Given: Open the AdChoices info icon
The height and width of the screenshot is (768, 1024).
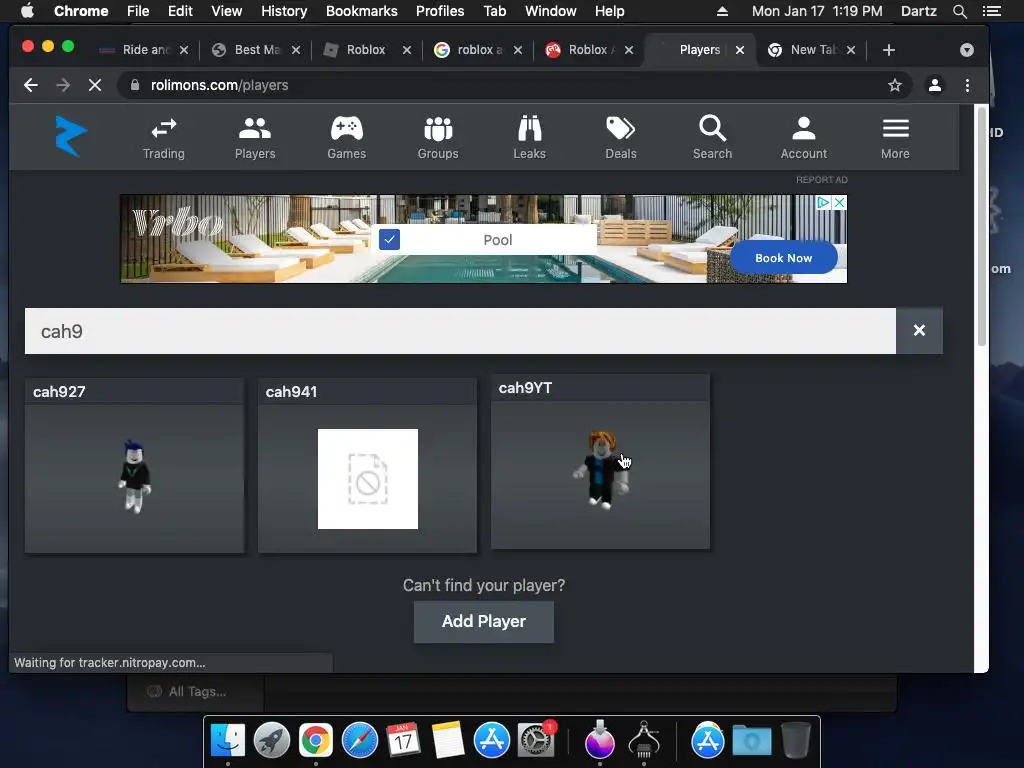Looking at the screenshot, I should click(x=824, y=202).
